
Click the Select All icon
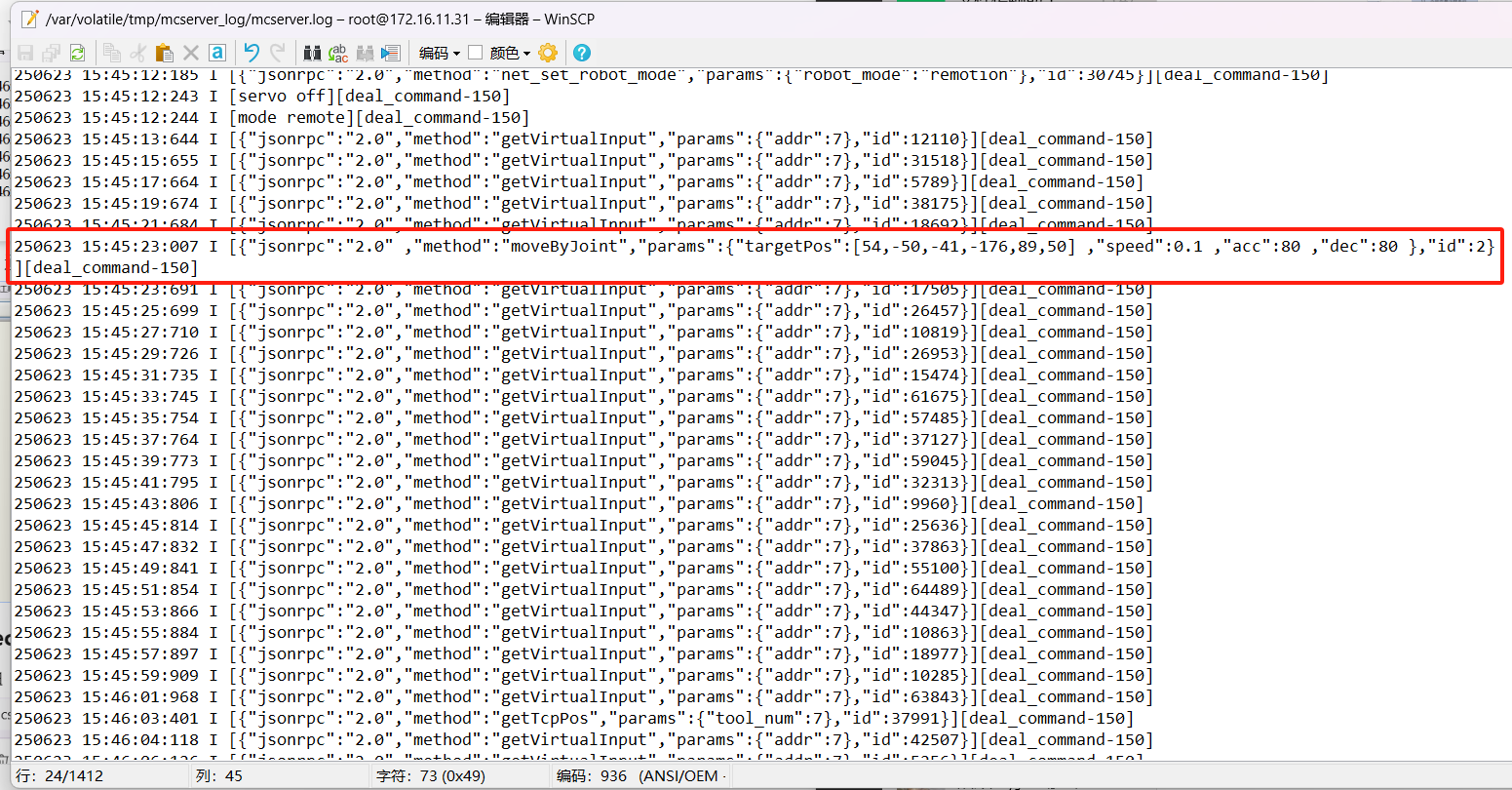217,53
